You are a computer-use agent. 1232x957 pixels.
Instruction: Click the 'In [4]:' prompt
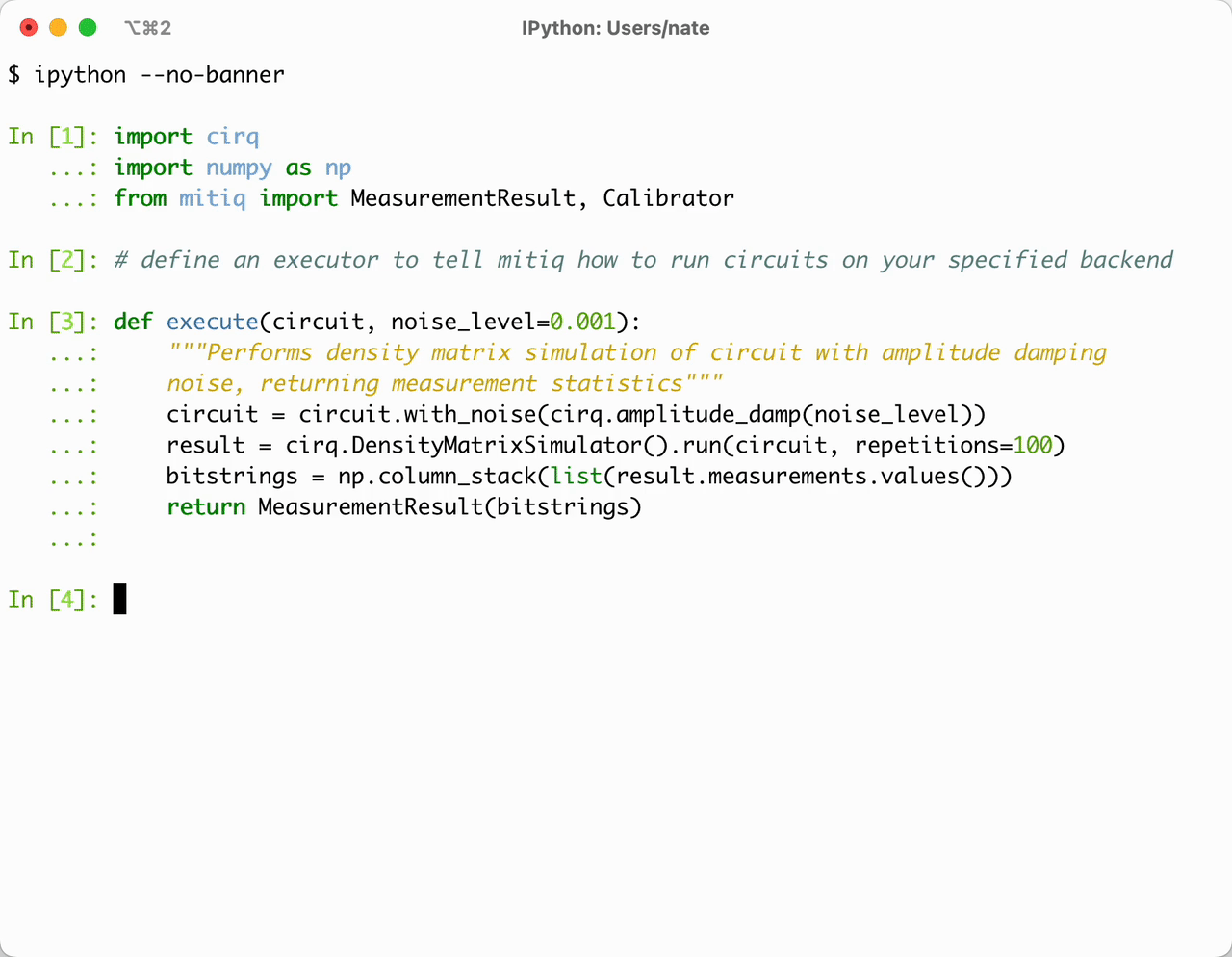click(53, 600)
